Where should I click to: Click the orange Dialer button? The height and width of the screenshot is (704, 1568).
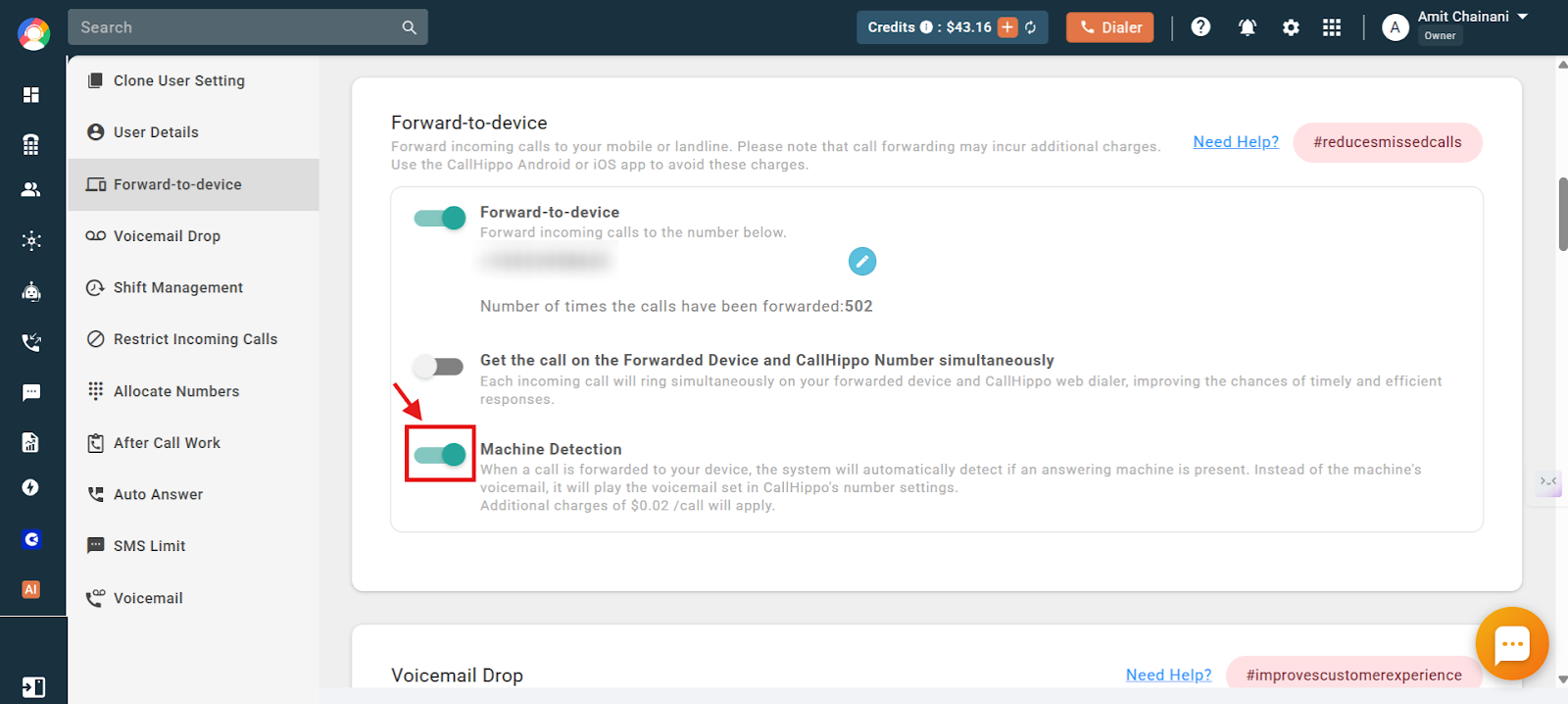coord(1110,27)
